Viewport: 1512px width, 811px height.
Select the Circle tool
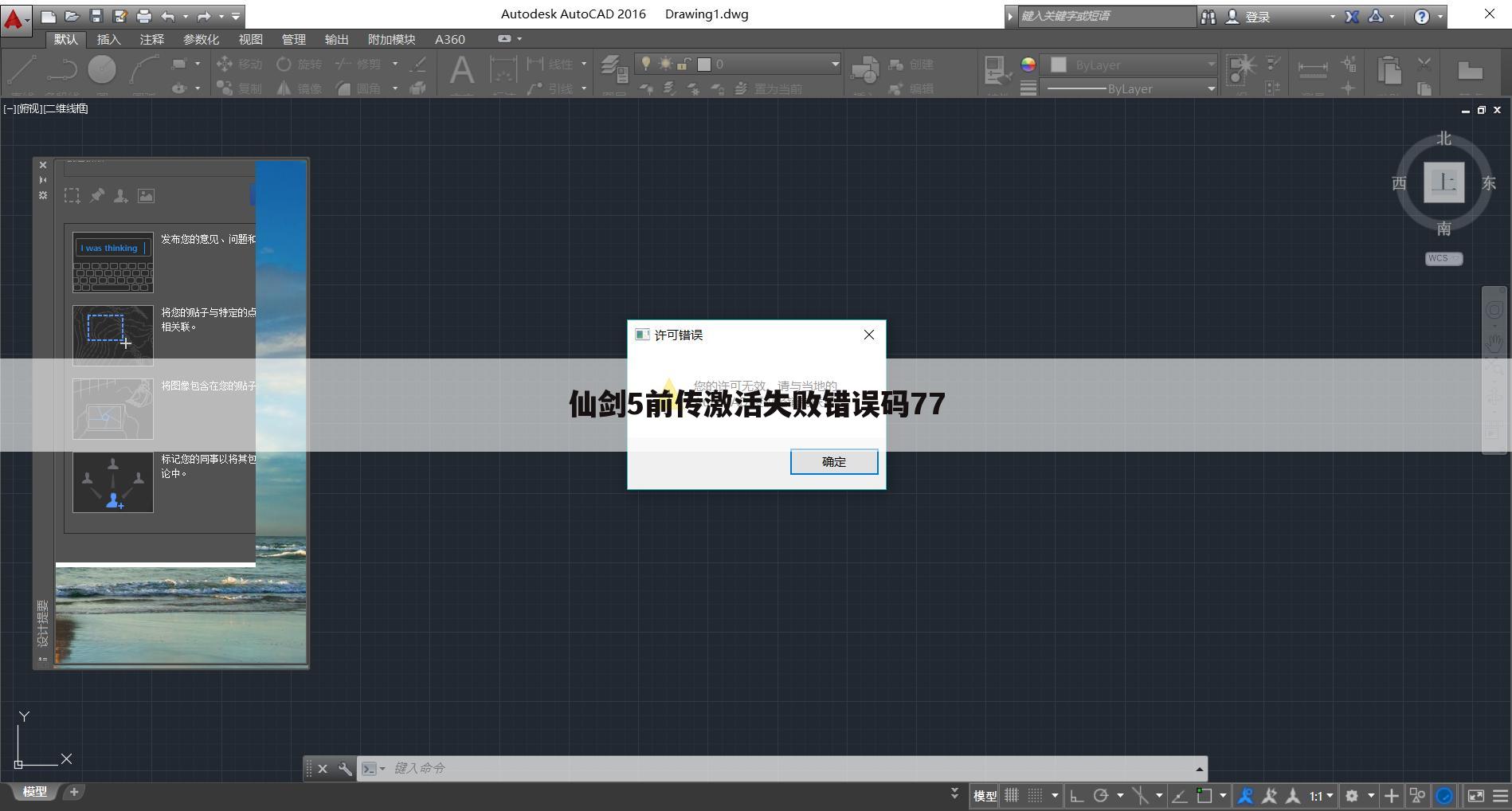(102, 70)
